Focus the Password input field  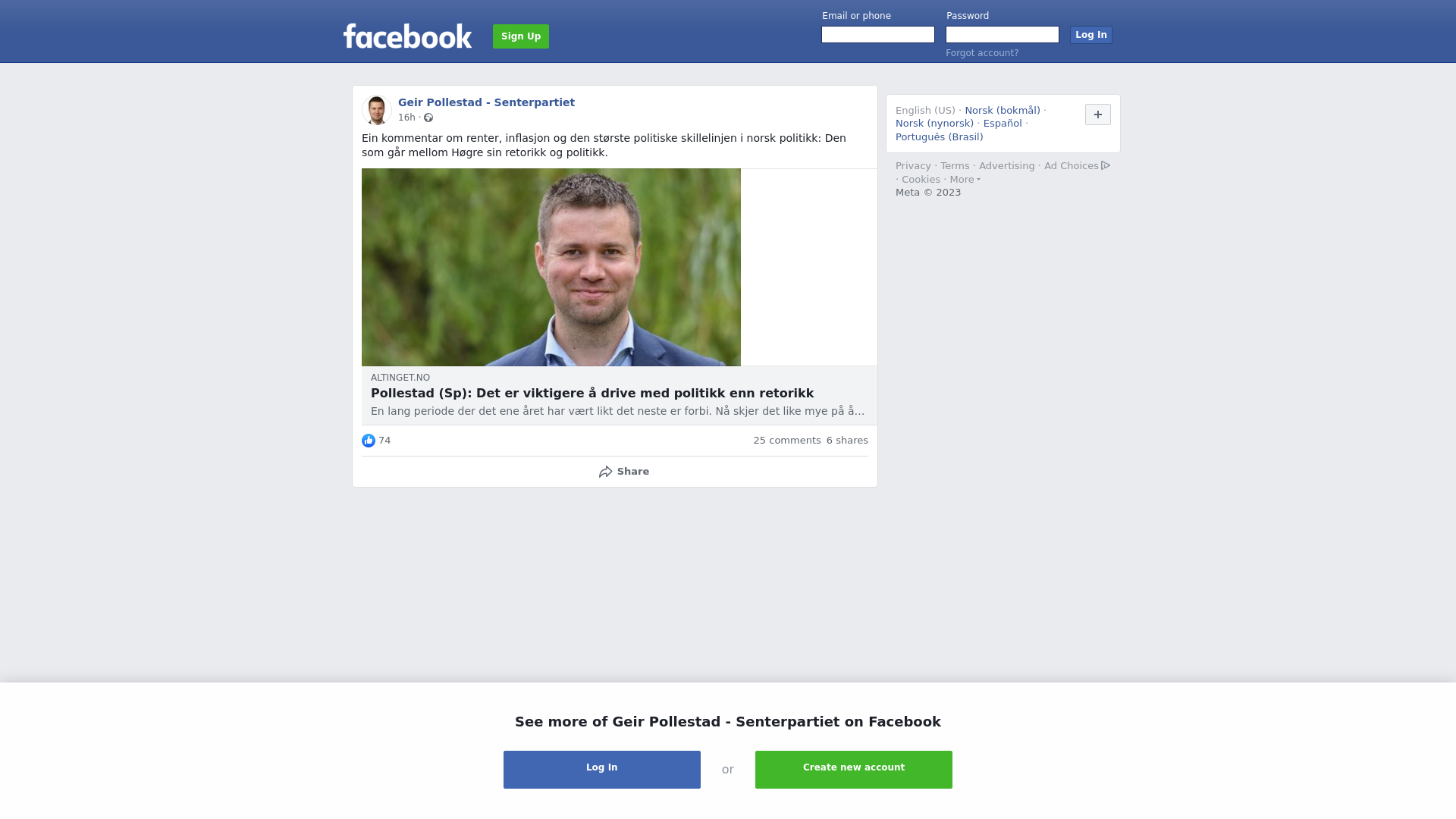pyautogui.click(x=1003, y=35)
